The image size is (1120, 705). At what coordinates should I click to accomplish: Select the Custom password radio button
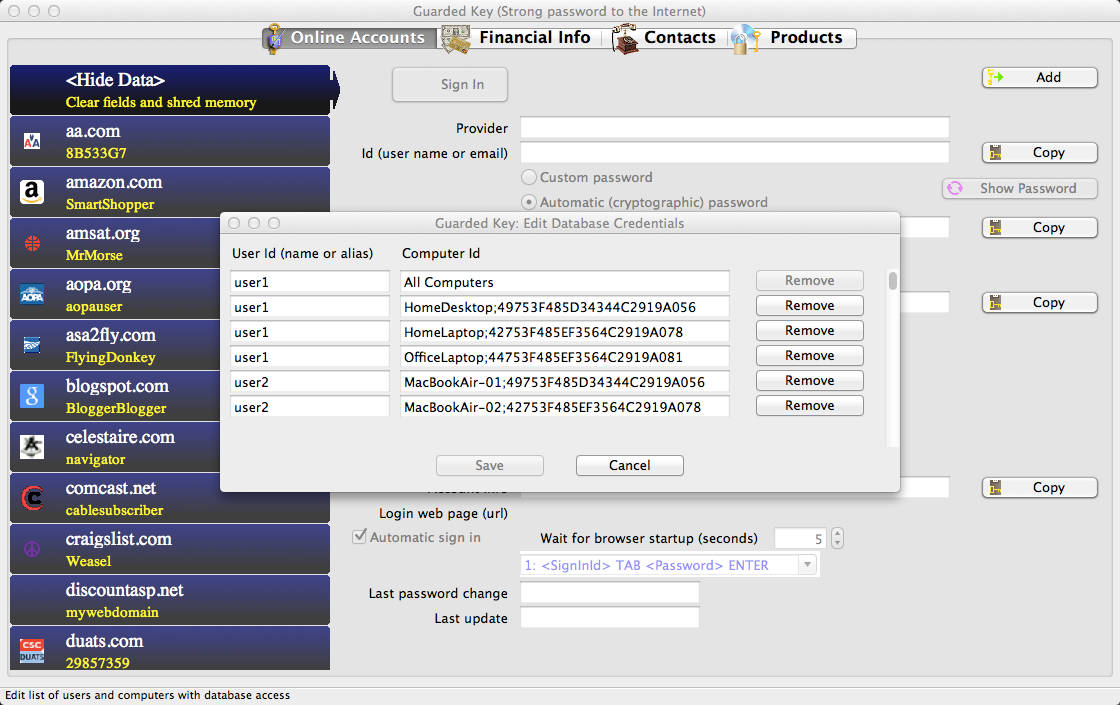coord(529,177)
